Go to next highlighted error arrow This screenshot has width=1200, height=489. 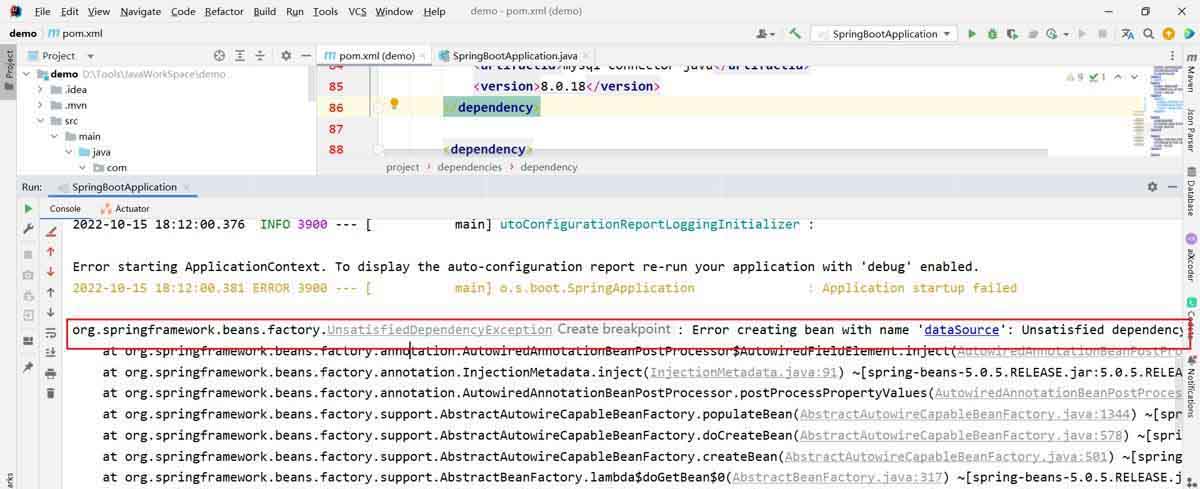tap(1134, 77)
